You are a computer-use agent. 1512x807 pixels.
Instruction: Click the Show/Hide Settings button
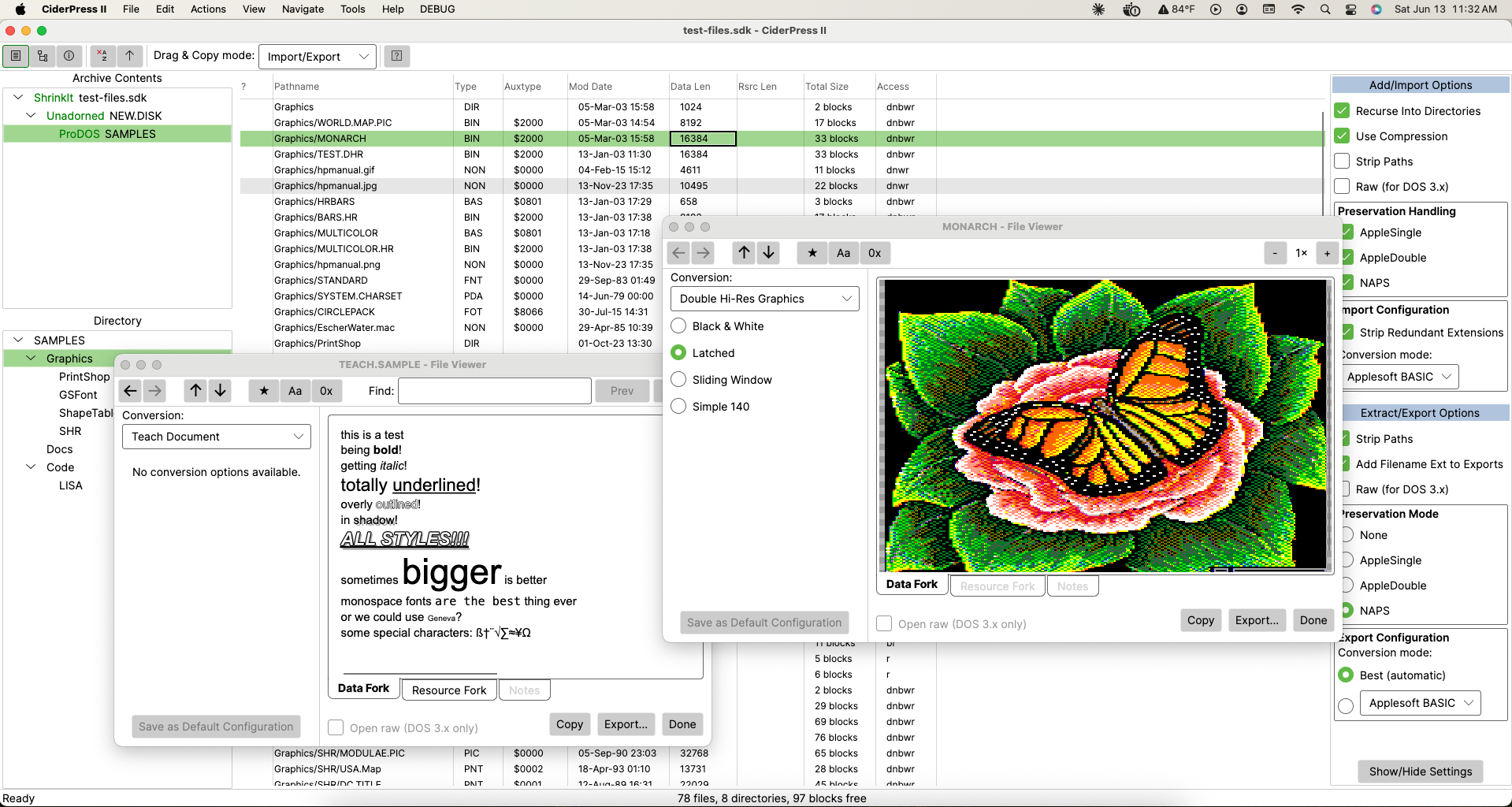tap(1421, 772)
